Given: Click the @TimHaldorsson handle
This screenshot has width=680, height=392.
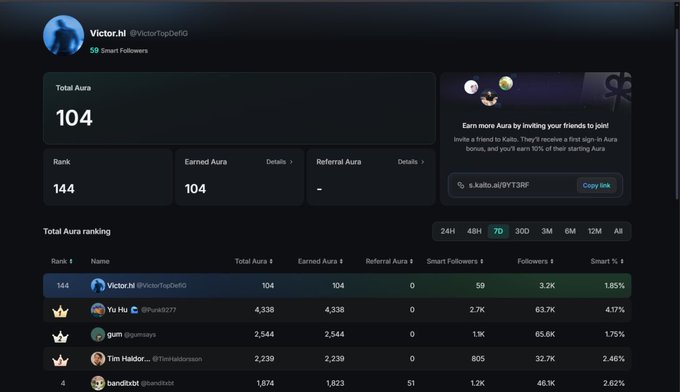Looking at the screenshot, I should (177, 359).
